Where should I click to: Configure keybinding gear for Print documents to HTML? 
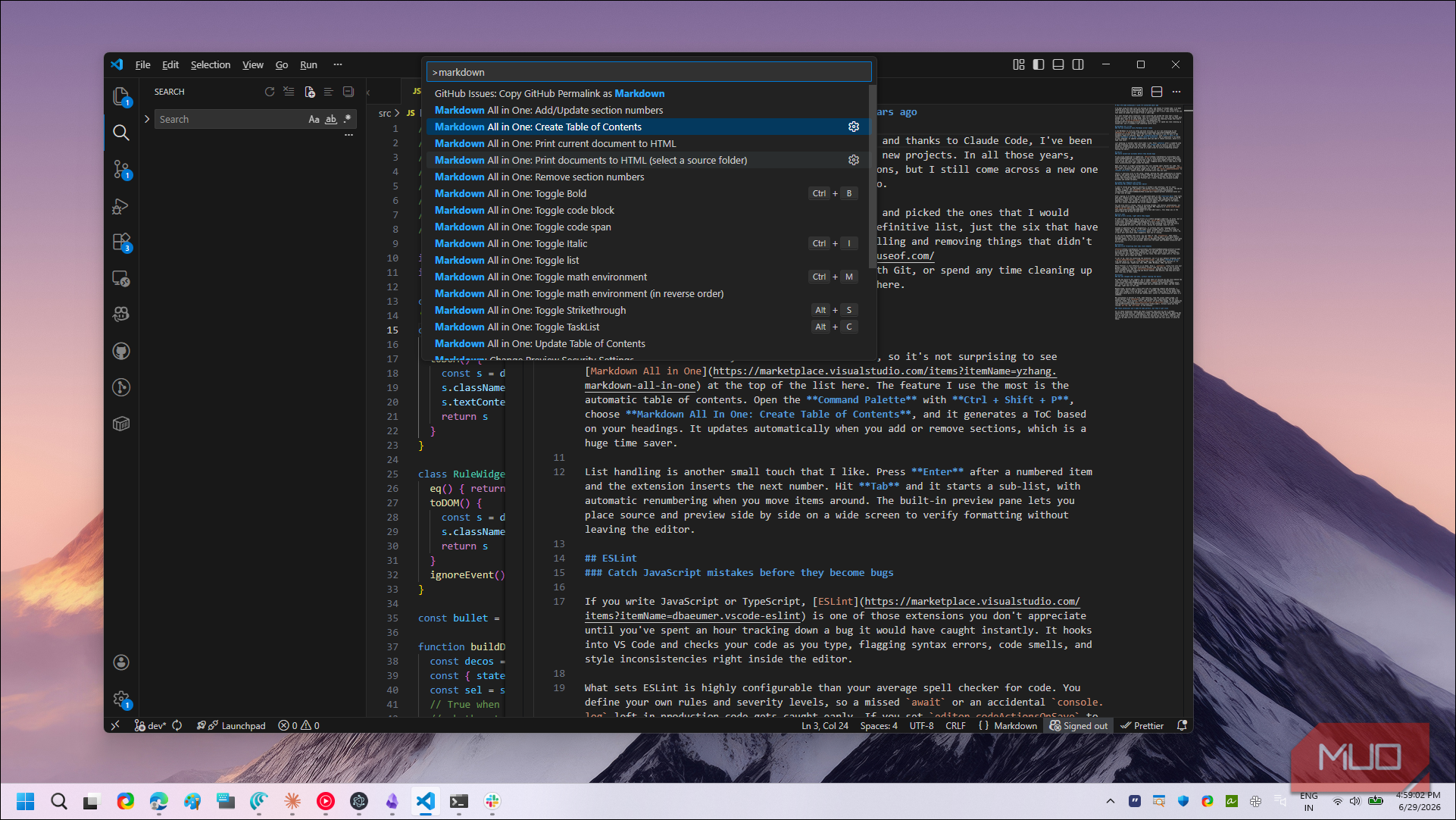854,160
